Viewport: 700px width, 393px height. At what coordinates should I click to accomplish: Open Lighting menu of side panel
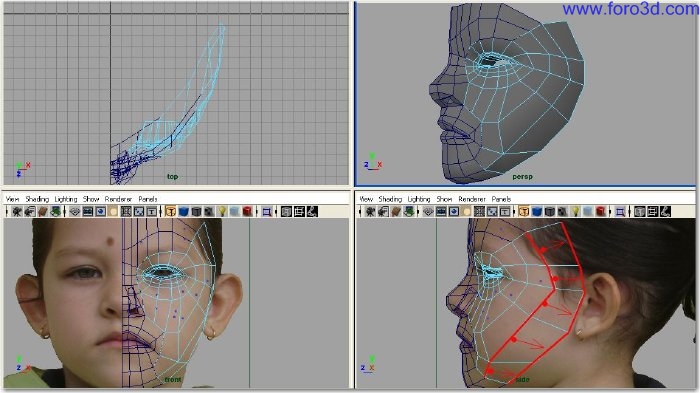pos(419,199)
